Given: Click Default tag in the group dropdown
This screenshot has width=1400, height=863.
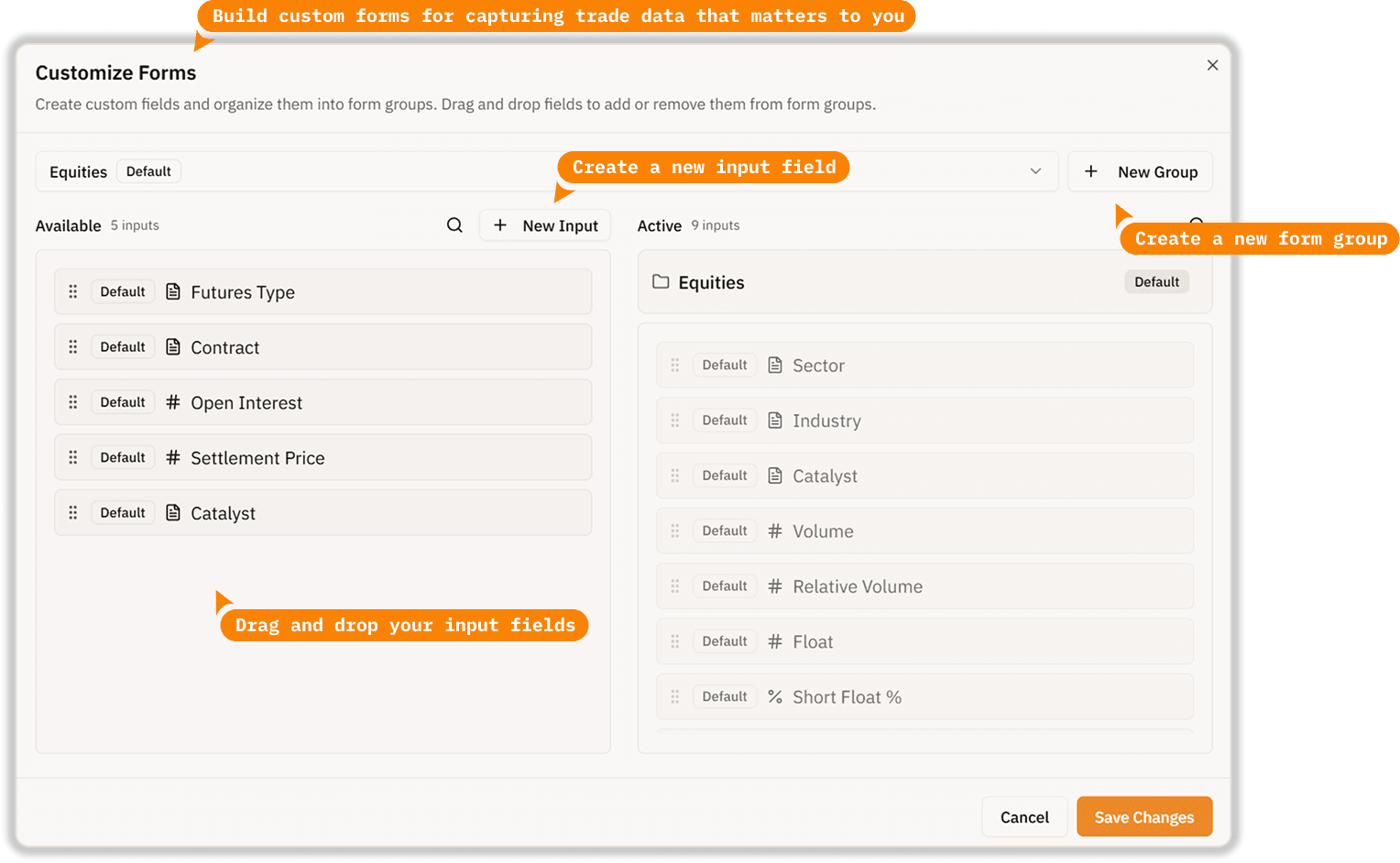Looking at the screenshot, I should click(148, 171).
